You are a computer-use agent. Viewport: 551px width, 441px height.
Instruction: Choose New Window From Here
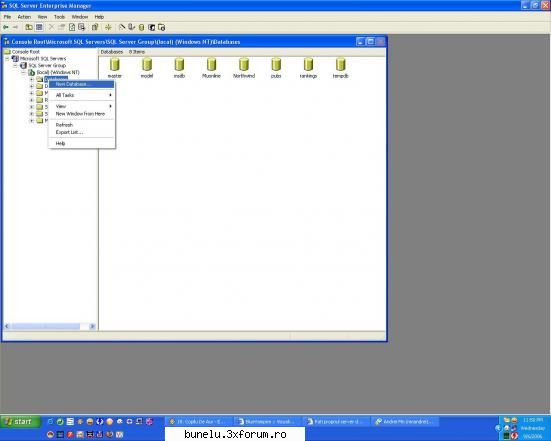(82, 114)
